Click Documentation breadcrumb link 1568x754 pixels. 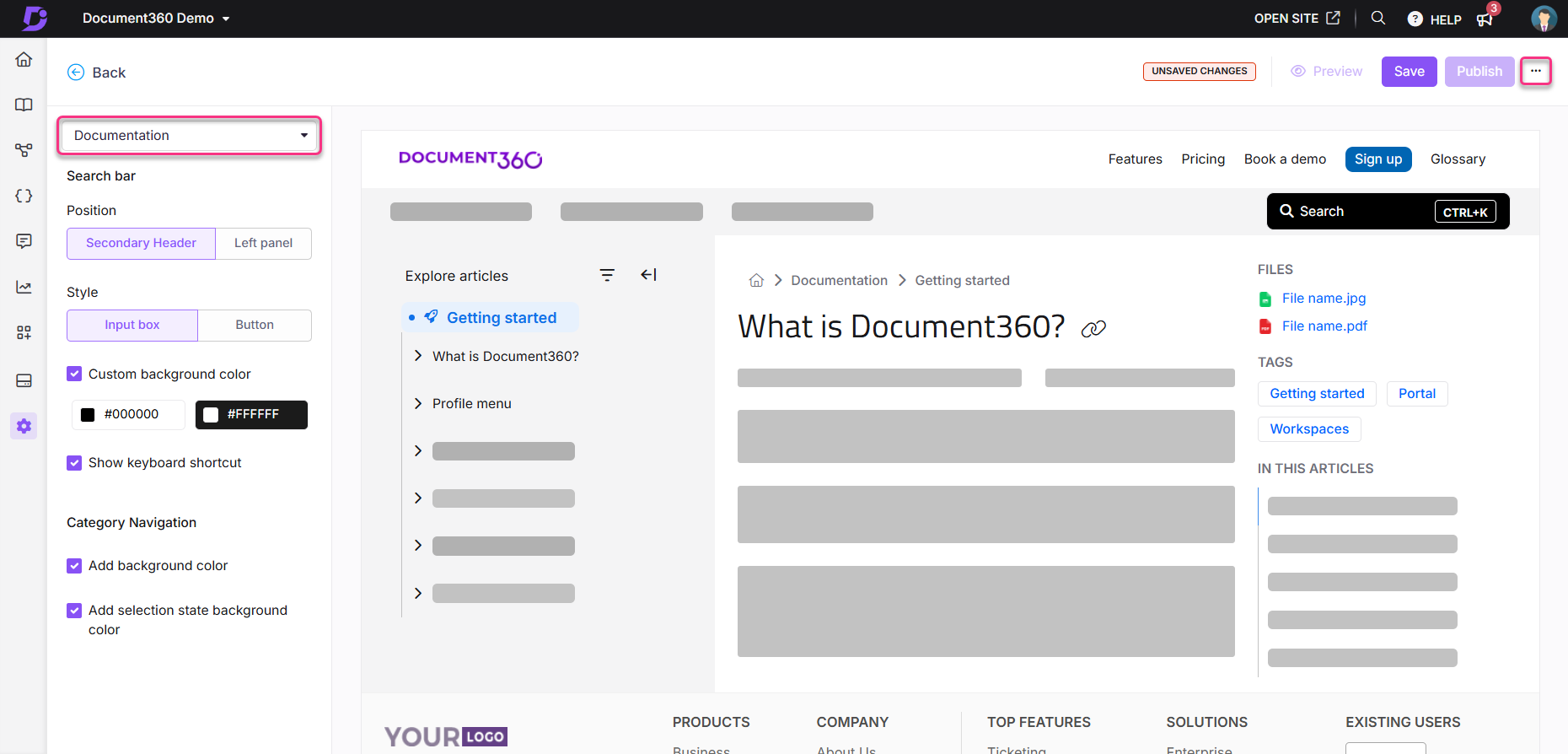click(839, 280)
